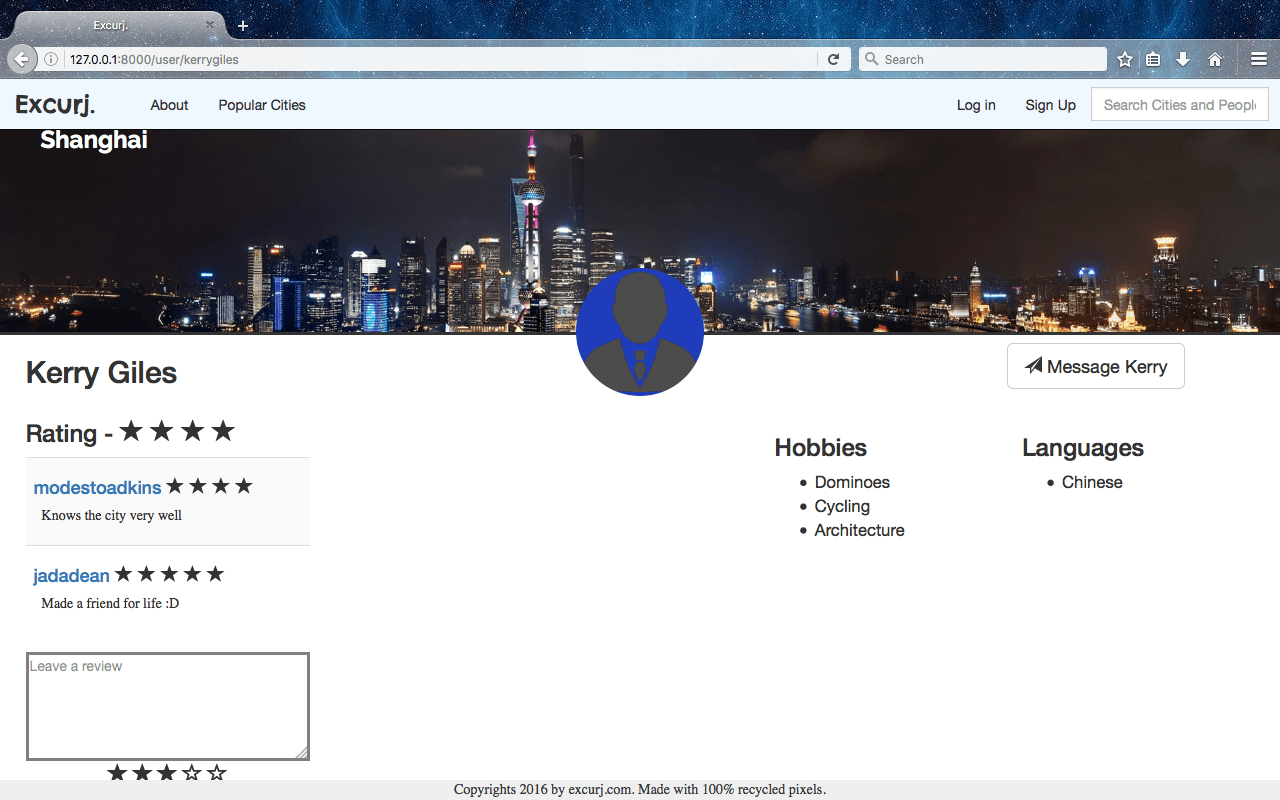
Task: Open the bookmarks list icon
Action: pos(1153,59)
